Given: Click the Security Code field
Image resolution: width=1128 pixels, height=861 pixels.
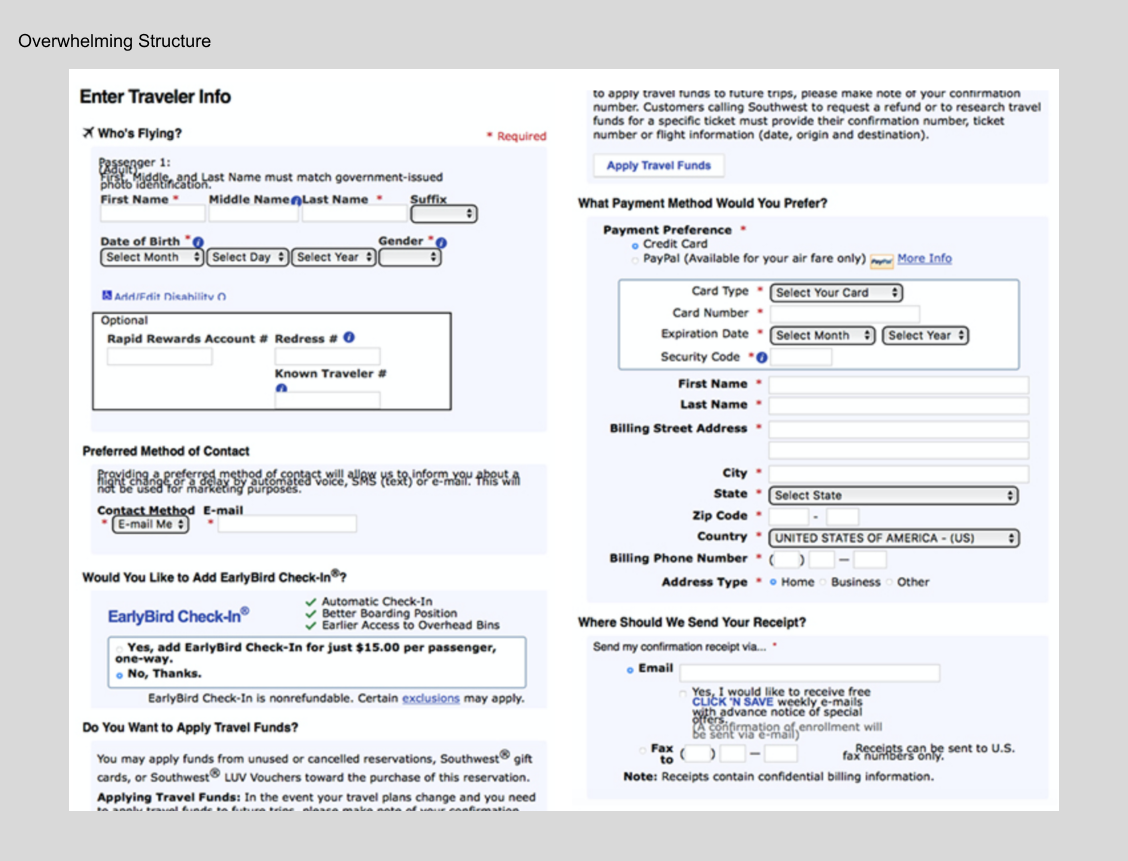Looking at the screenshot, I should click(801, 357).
